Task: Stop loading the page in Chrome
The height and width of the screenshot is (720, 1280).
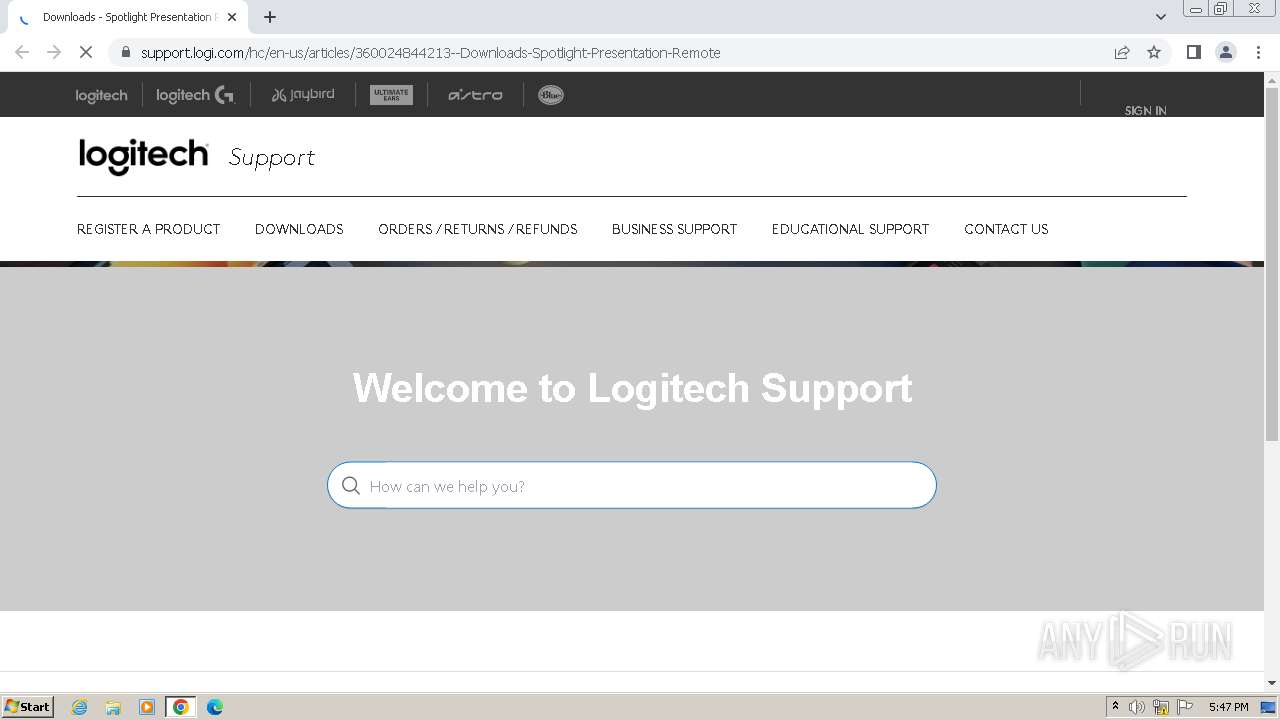Action: tap(86, 52)
